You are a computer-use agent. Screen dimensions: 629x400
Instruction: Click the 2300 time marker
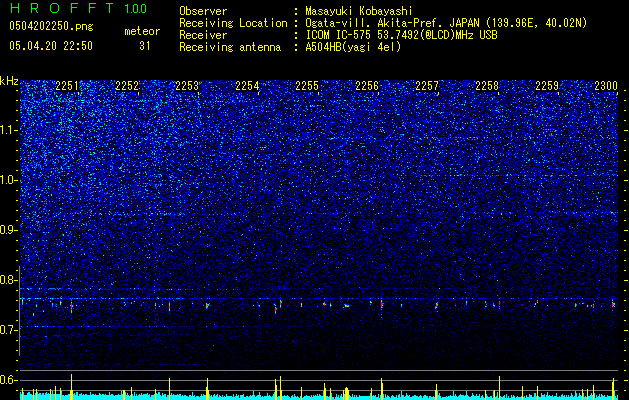pos(606,86)
